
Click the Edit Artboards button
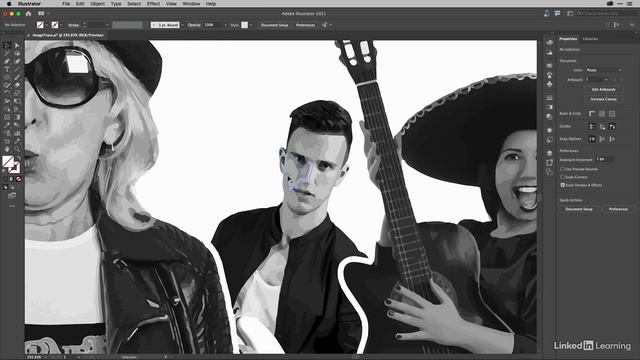603,89
